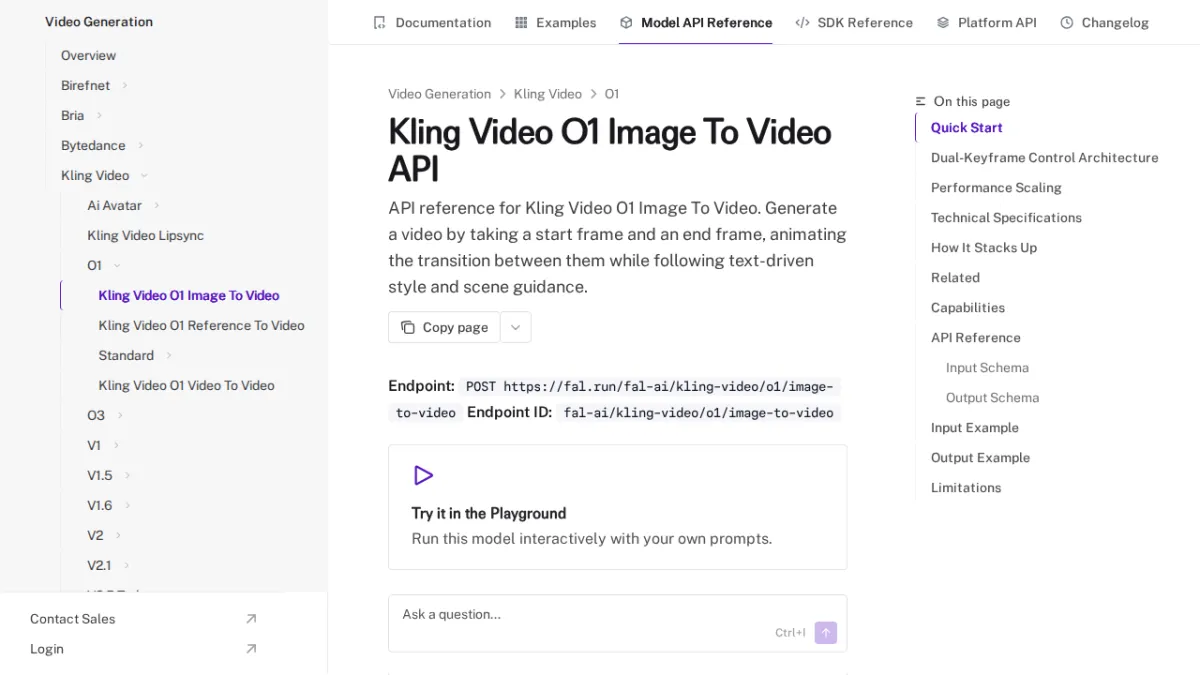1200x675 pixels.
Task: Jump to Dual-Keyframe Control Architecture section
Action: pos(1044,157)
